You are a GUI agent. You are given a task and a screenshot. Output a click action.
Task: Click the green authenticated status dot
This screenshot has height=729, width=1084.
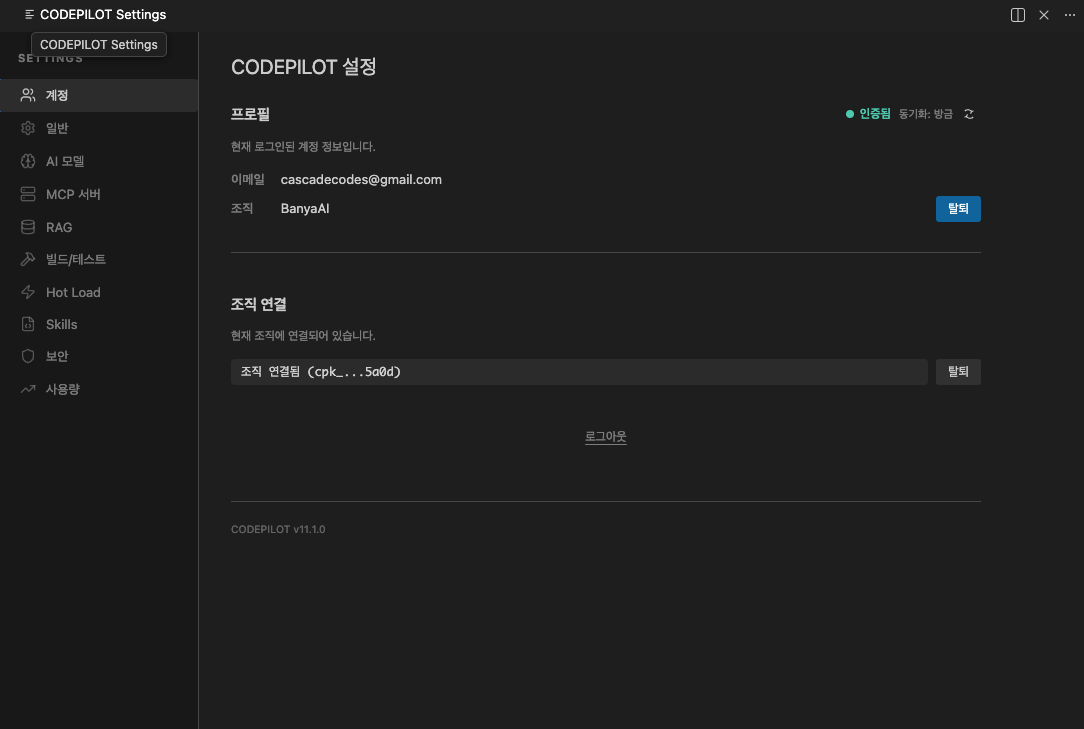pyautogui.click(x=850, y=114)
